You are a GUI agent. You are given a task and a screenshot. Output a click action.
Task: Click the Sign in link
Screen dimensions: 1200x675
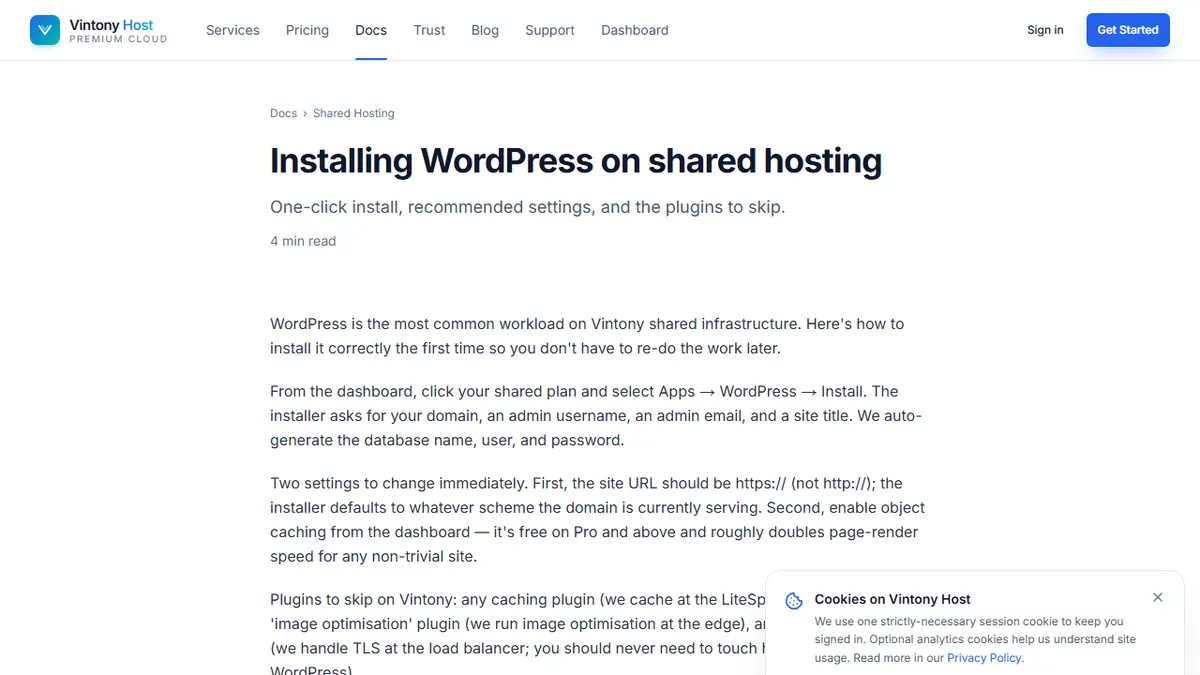pyautogui.click(x=1045, y=30)
